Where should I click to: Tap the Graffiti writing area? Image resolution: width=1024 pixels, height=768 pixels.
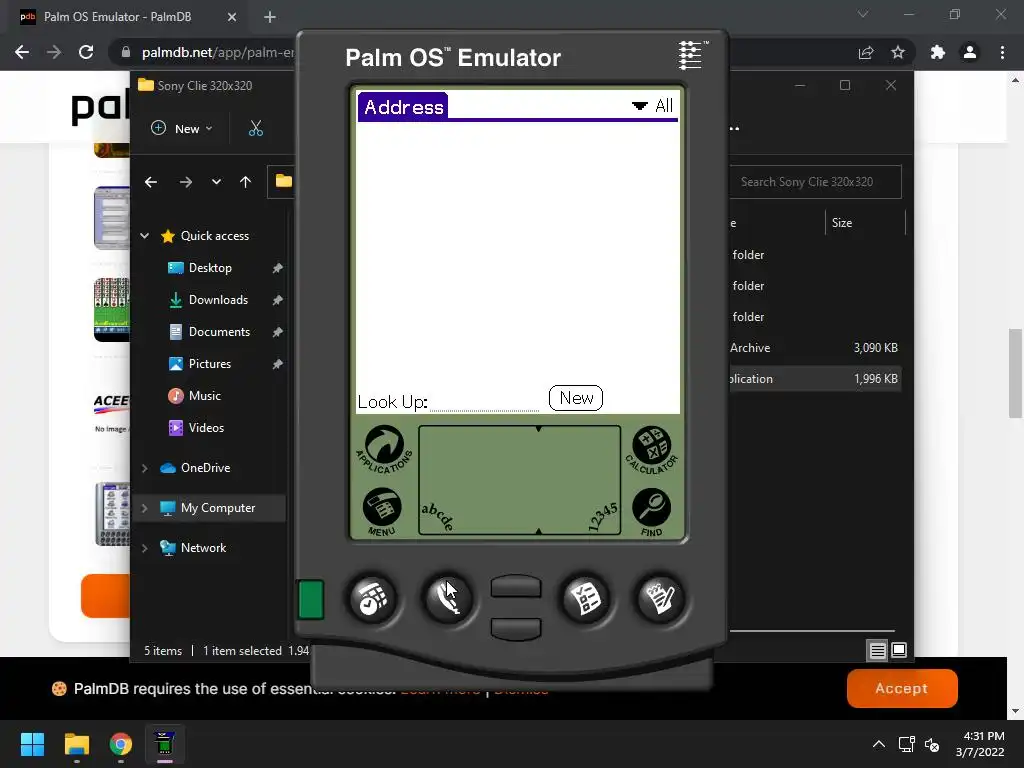519,480
